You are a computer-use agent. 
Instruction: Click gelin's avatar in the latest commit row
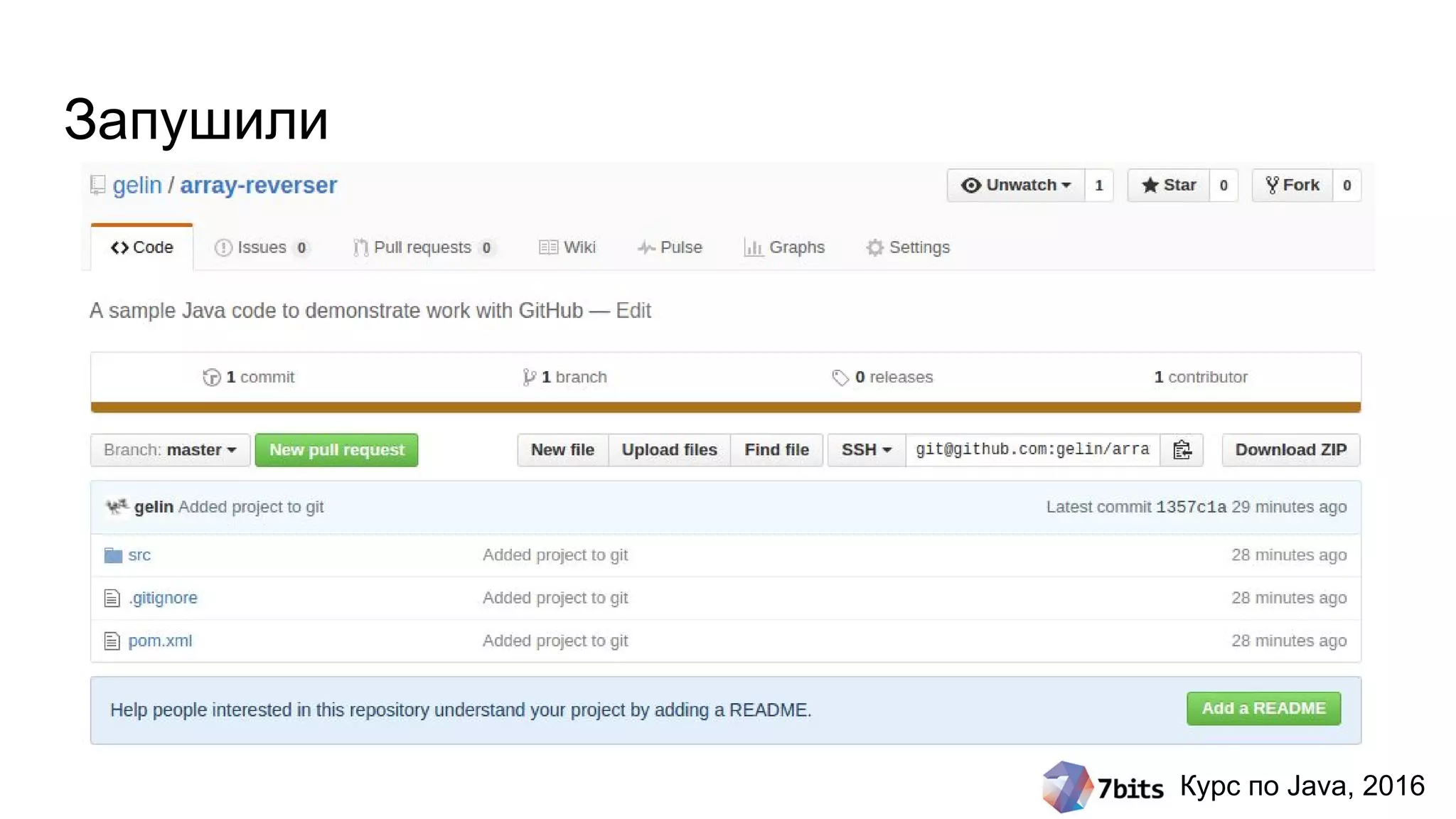click(x=117, y=507)
